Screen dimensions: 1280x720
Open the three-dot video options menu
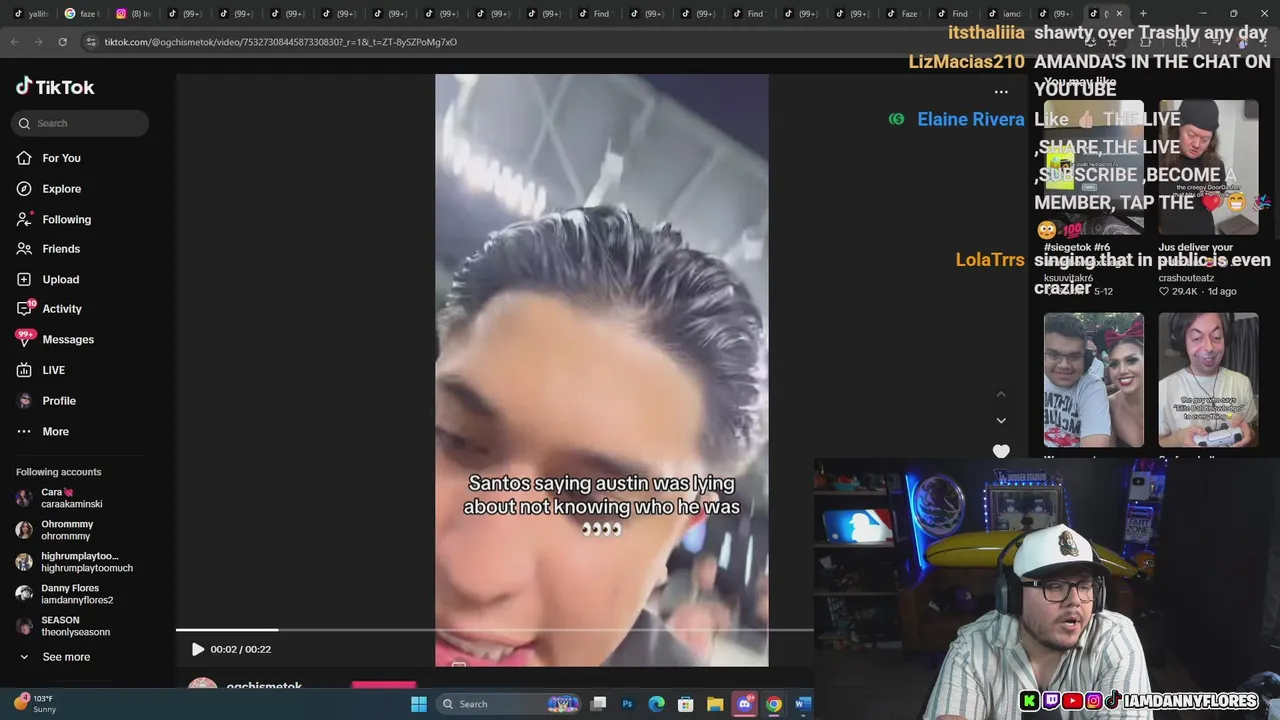click(x=1001, y=92)
